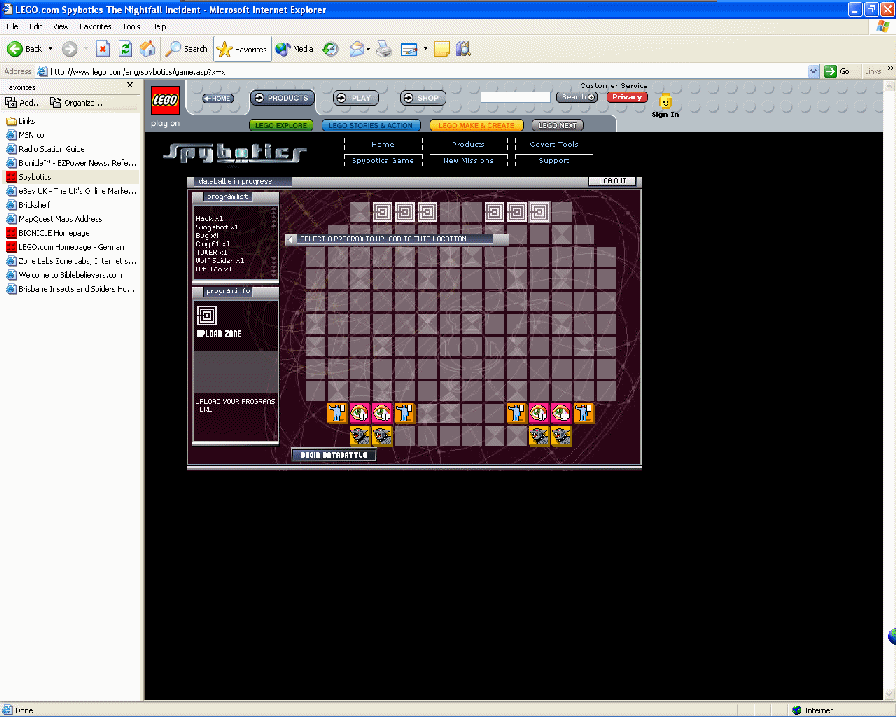Viewport: 896px width, 717px height.
Task: Click the LEGO PRODUCTS navigation button
Action: coord(282,98)
